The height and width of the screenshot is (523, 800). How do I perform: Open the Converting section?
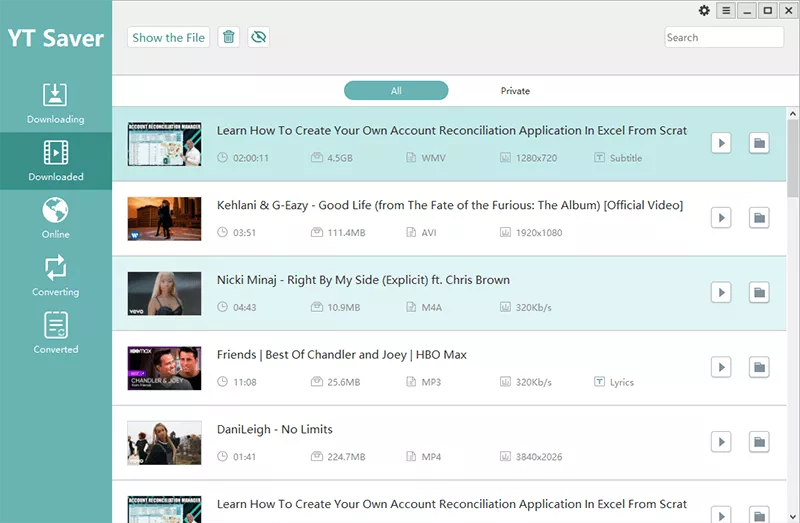pos(56,276)
